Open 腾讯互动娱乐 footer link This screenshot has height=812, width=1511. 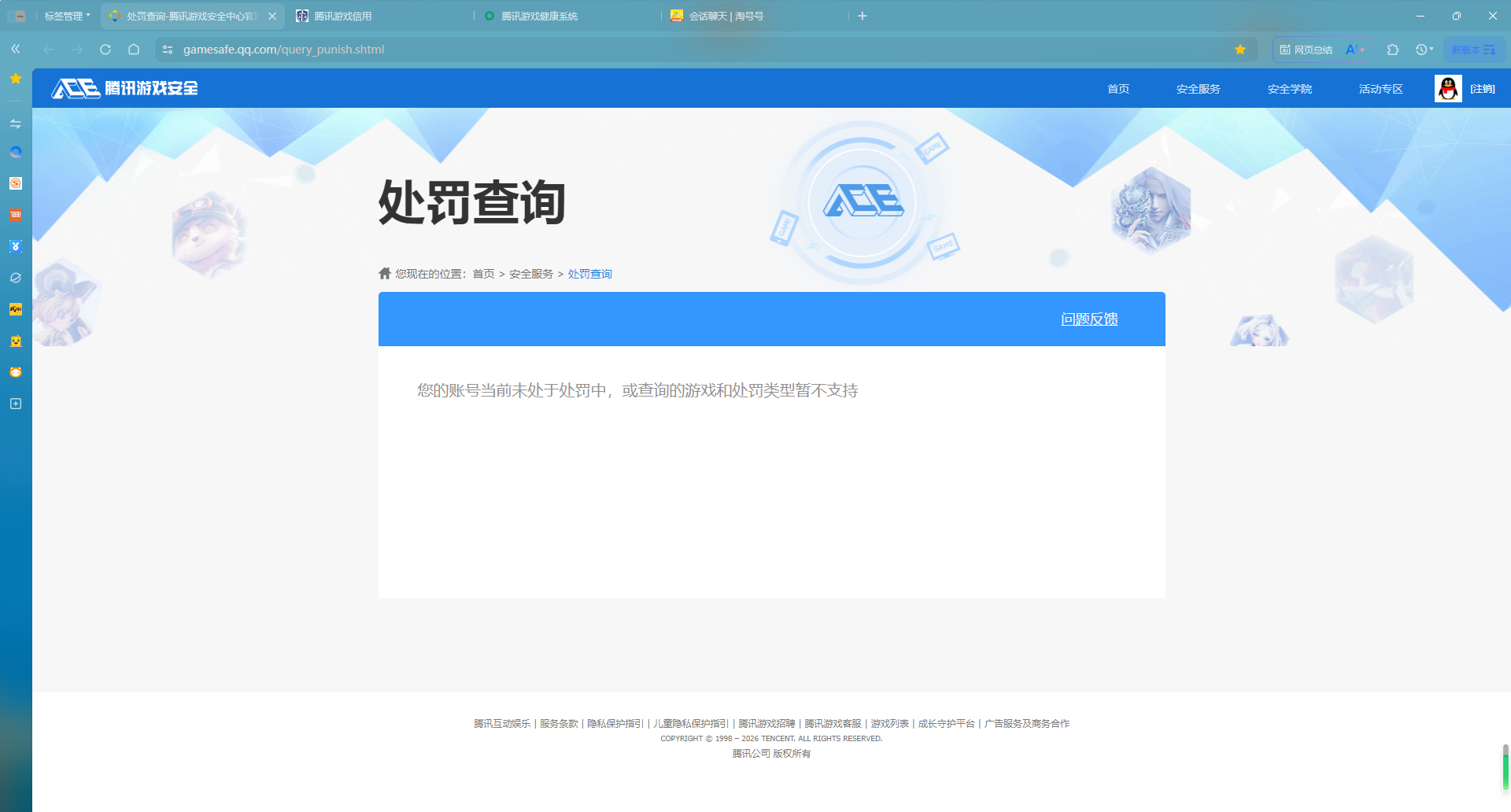(502, 723)
